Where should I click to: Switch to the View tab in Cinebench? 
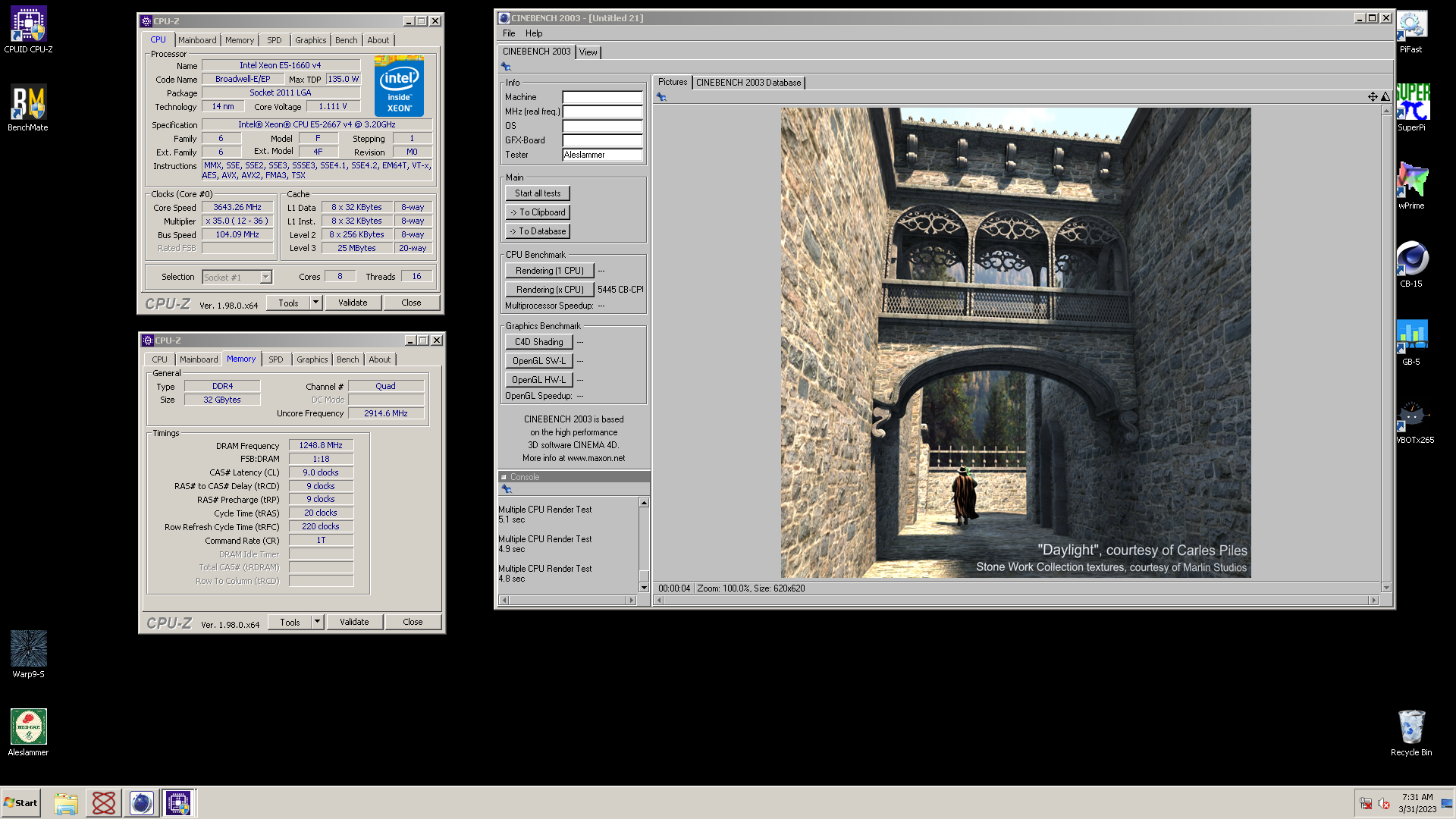(588, 52)
